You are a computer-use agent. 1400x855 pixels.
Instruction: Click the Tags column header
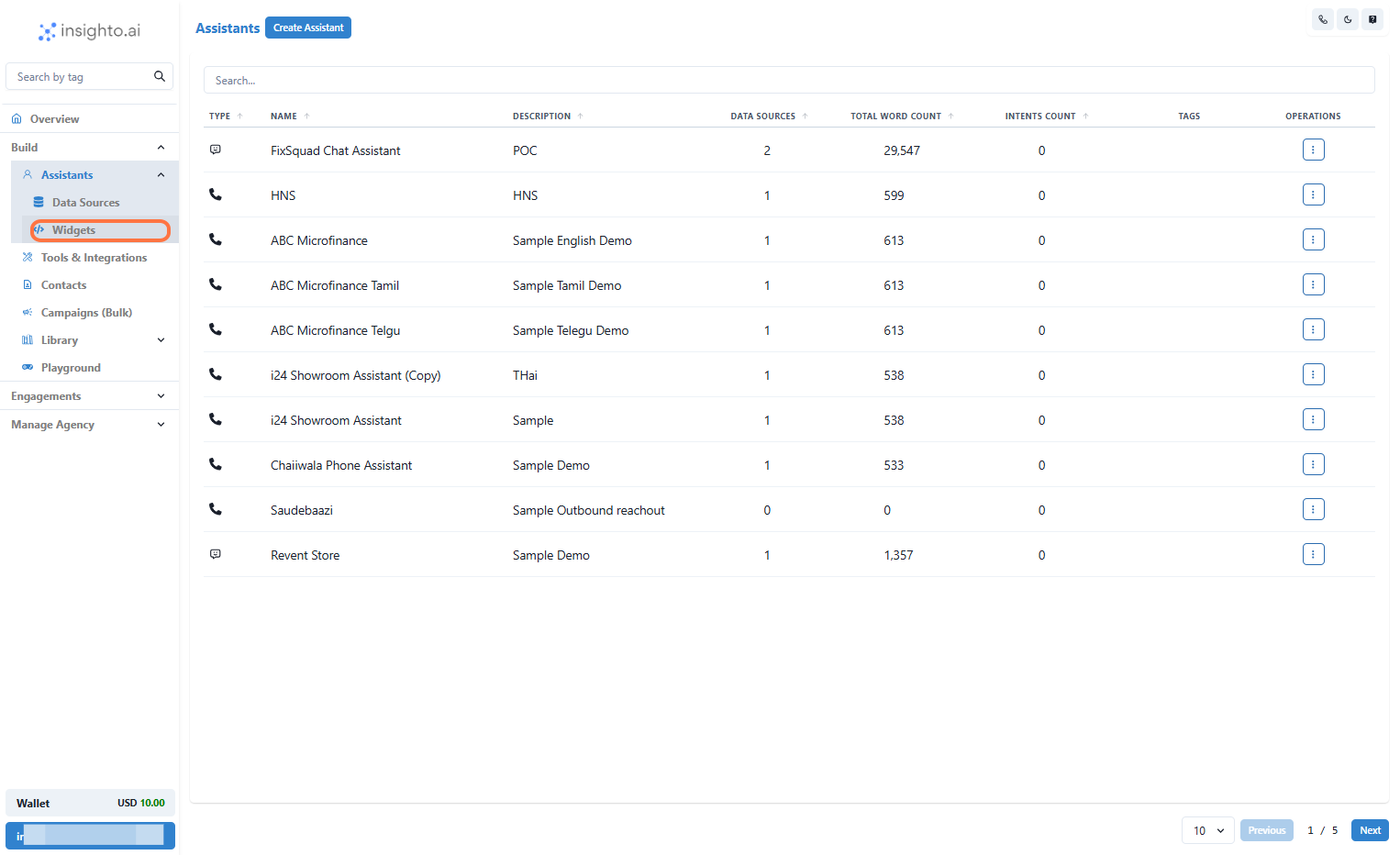1189,117
